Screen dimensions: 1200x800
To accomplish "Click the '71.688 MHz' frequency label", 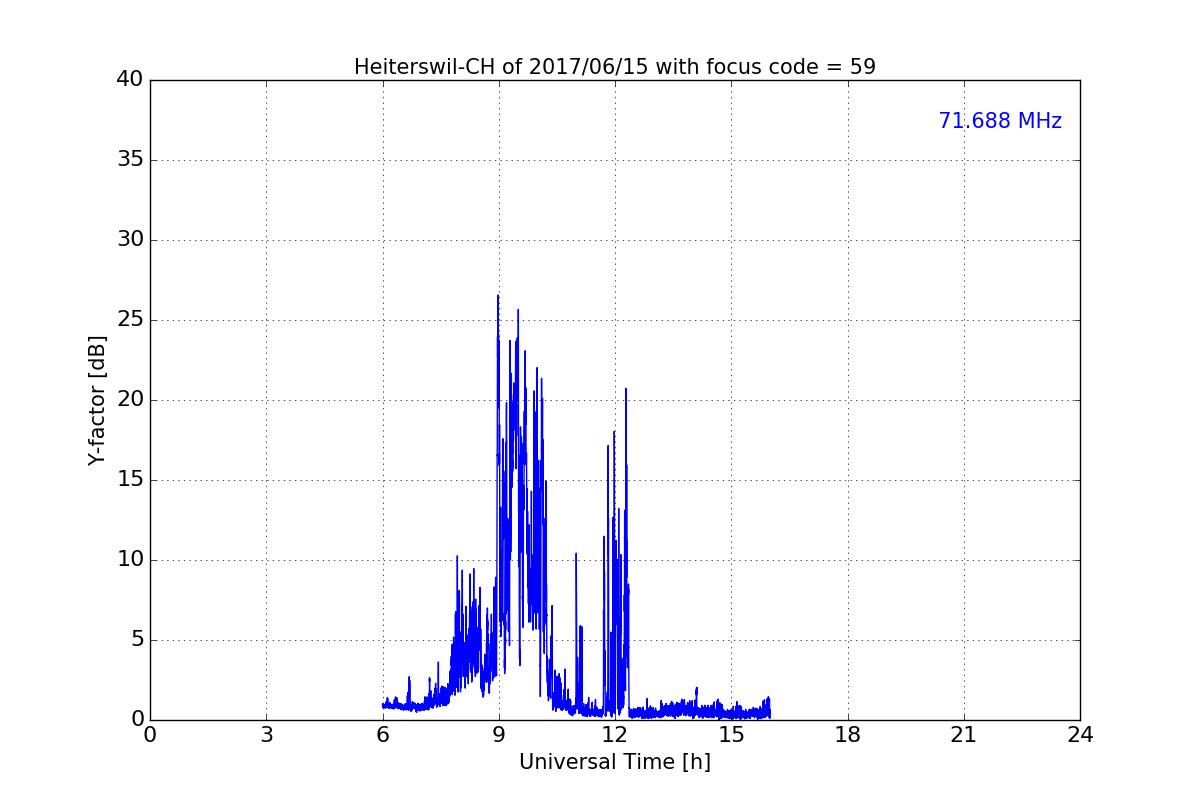I will [x=1000, y=121].
